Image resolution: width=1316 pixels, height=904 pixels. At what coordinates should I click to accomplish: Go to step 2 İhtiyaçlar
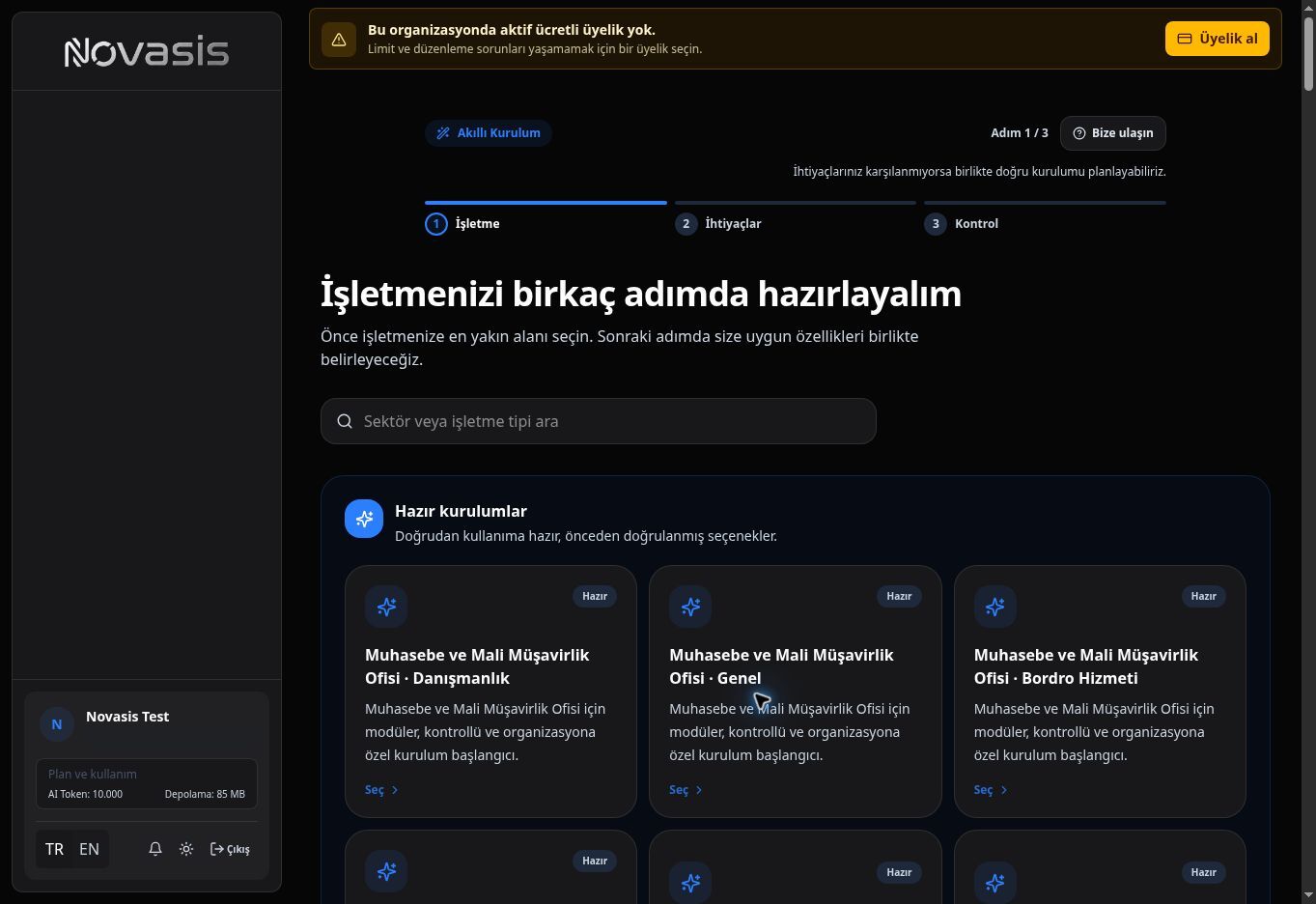[718, 224]
